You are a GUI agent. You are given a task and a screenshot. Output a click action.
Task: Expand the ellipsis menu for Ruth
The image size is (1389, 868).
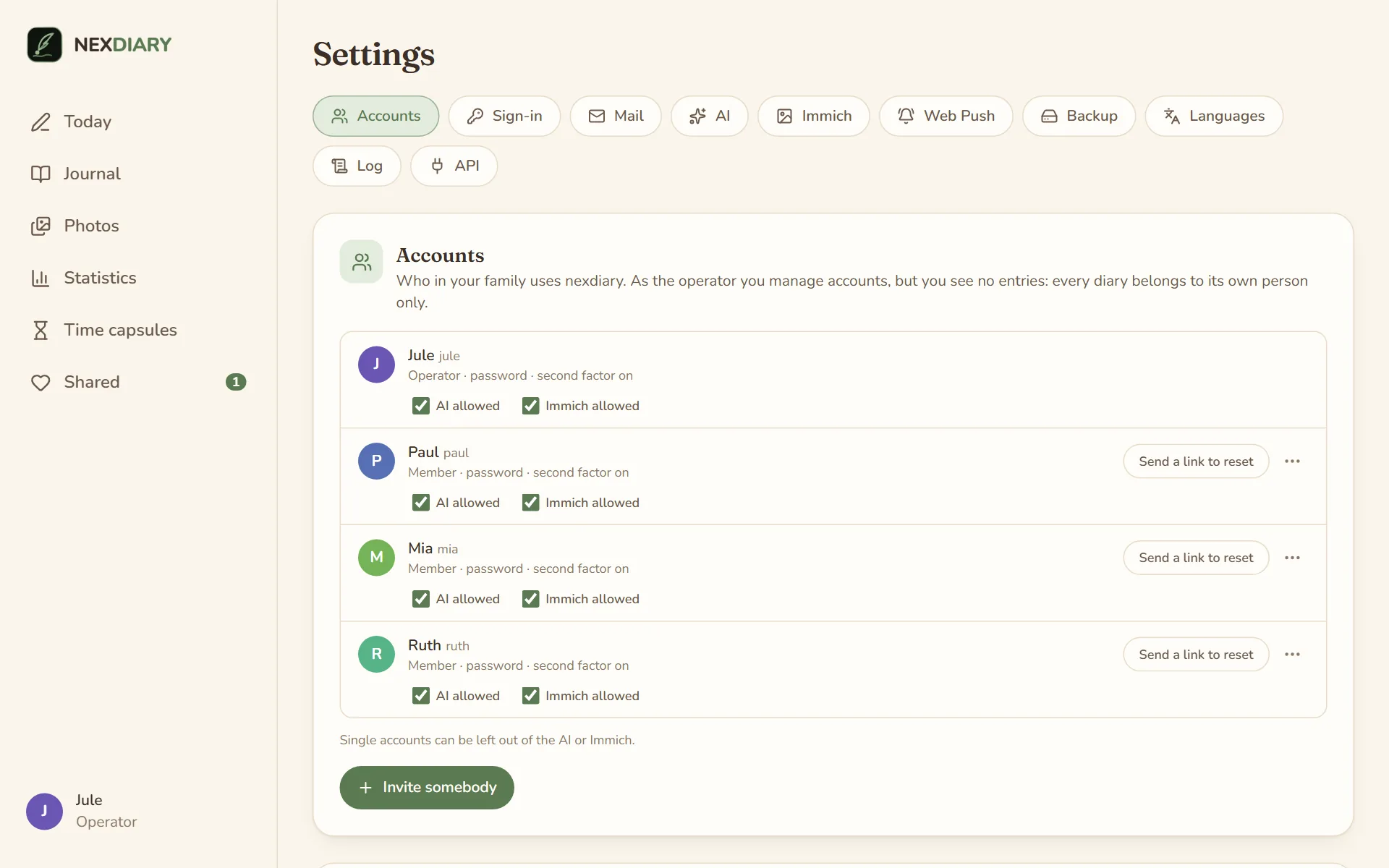[x=1293, y=655]
